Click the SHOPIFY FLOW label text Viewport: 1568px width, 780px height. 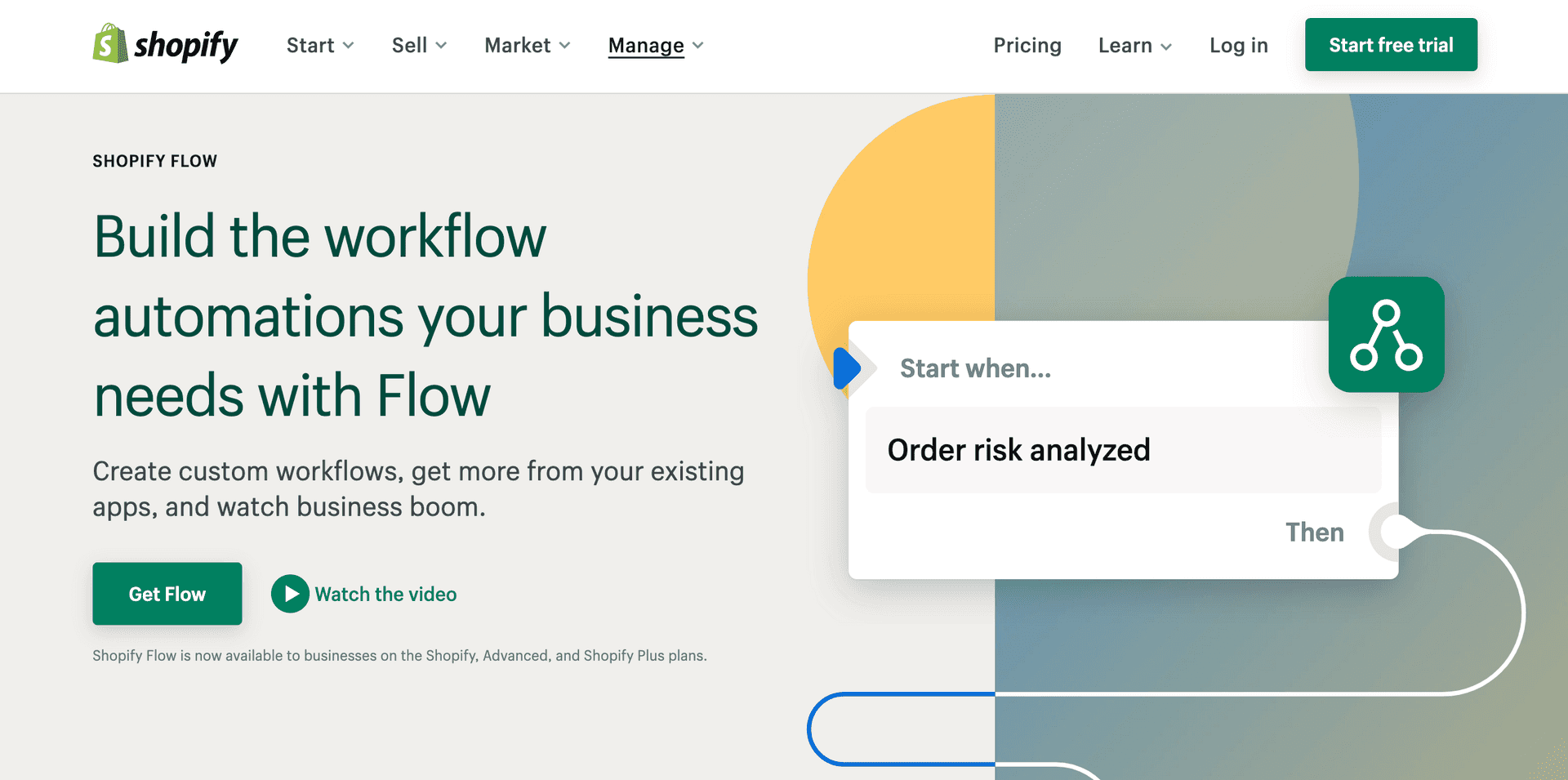pyautogui.click(x=154, y=161)
